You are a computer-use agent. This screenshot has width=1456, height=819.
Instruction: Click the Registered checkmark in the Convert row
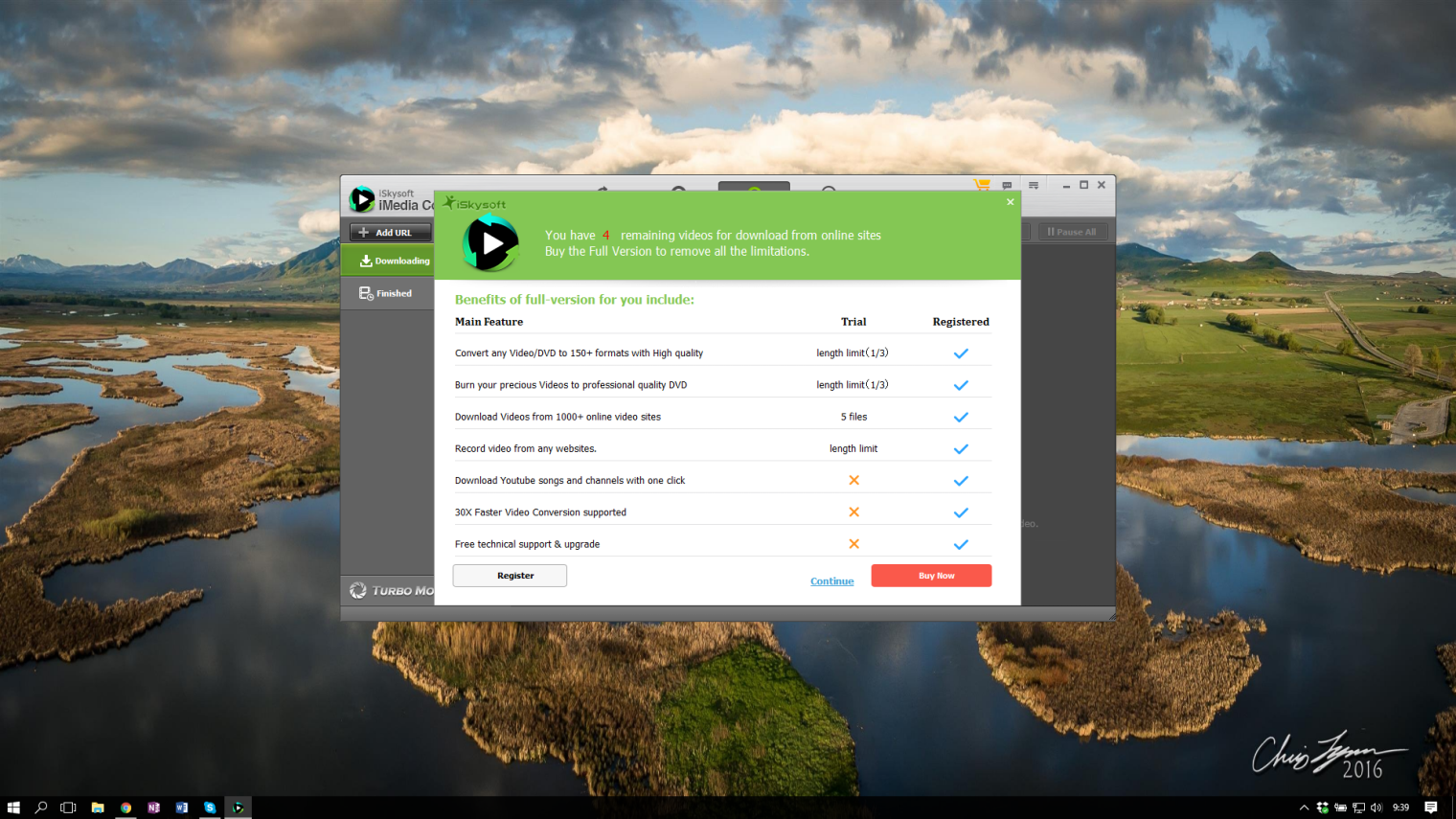[x=961, y=353]
